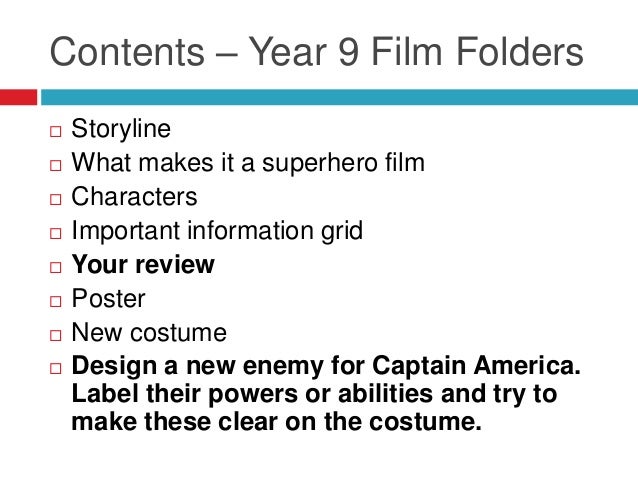Click the Important information grid entry
This screenshot has height=479, width=638.
click(x=217, y=231)
